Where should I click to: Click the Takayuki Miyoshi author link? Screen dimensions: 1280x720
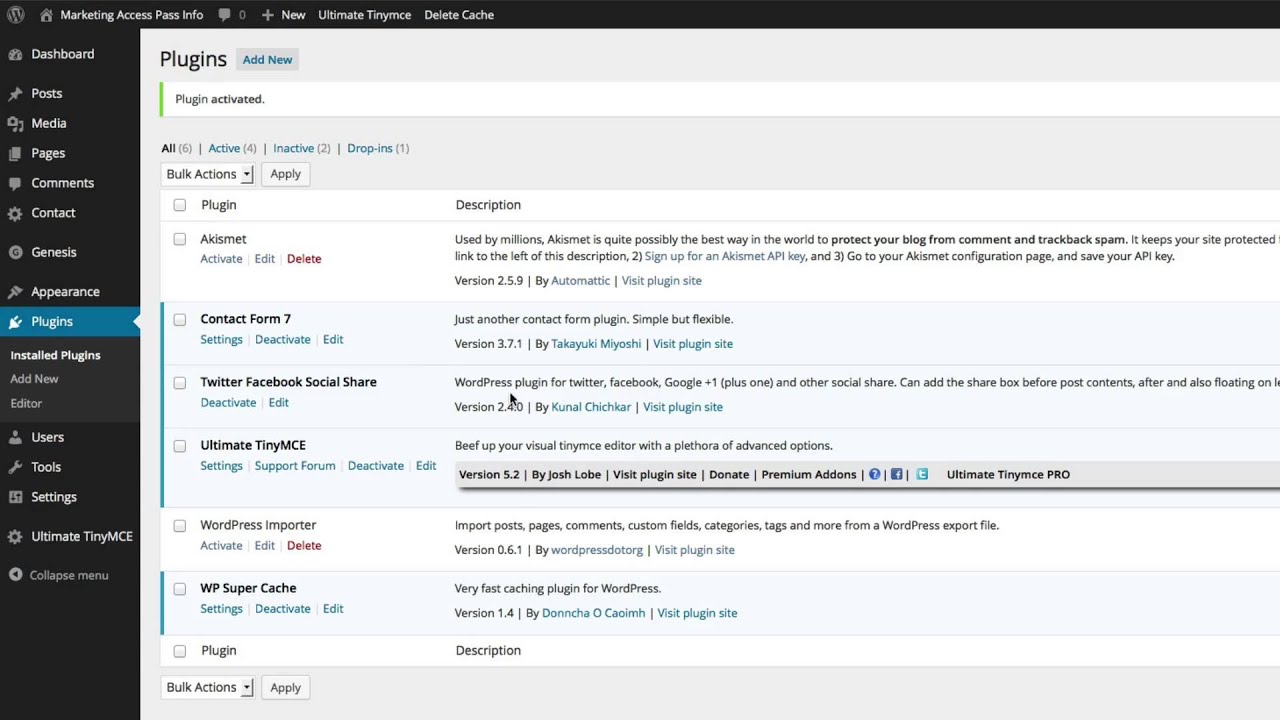click(x=596, y=344)
